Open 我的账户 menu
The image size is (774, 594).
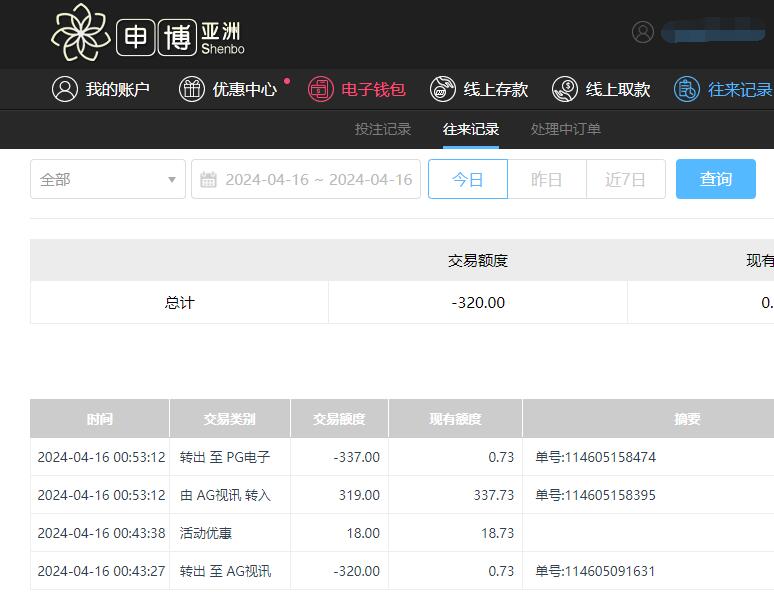(101, 89)
